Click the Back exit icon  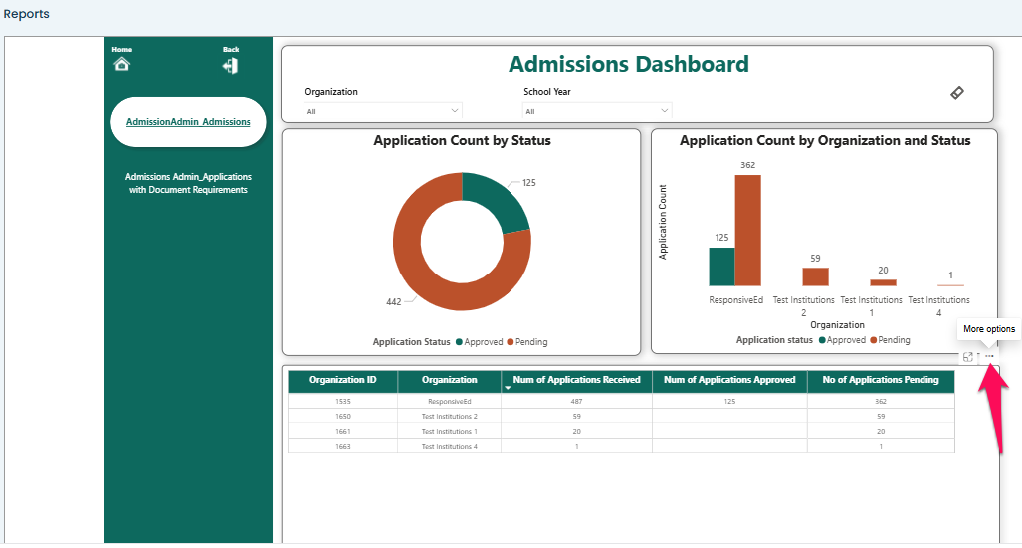(231, 66)
